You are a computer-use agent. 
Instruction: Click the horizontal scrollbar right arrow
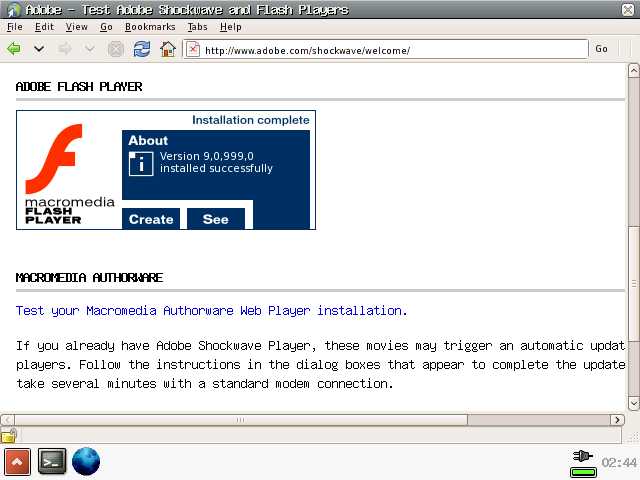tap(617, 420)
